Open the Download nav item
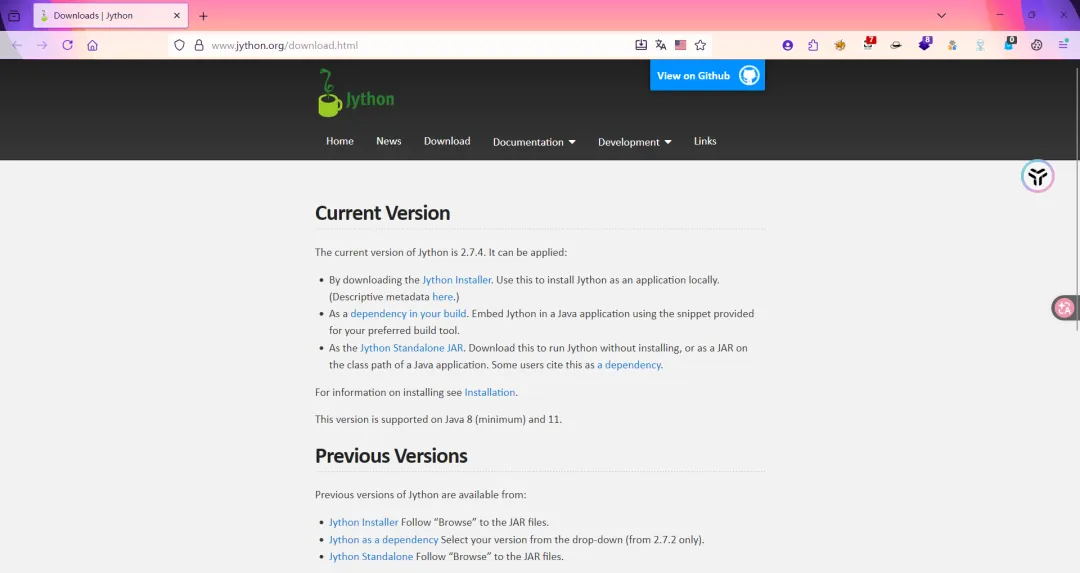 pyautogui.click(x=447, y=141)
